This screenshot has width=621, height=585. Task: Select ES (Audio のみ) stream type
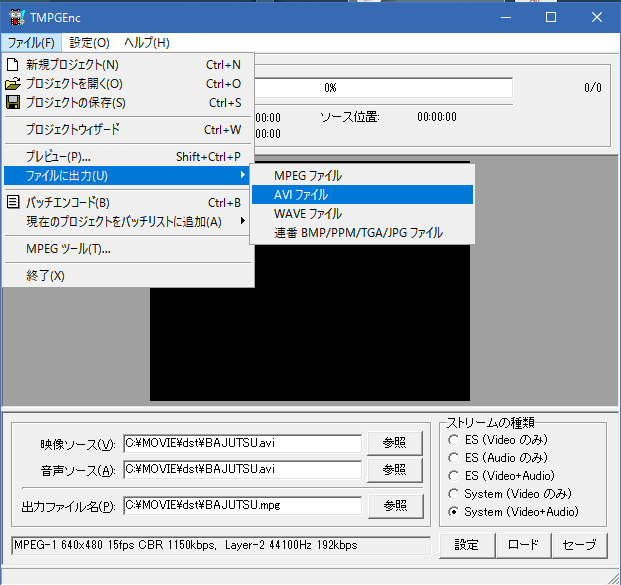pos(456,458)
